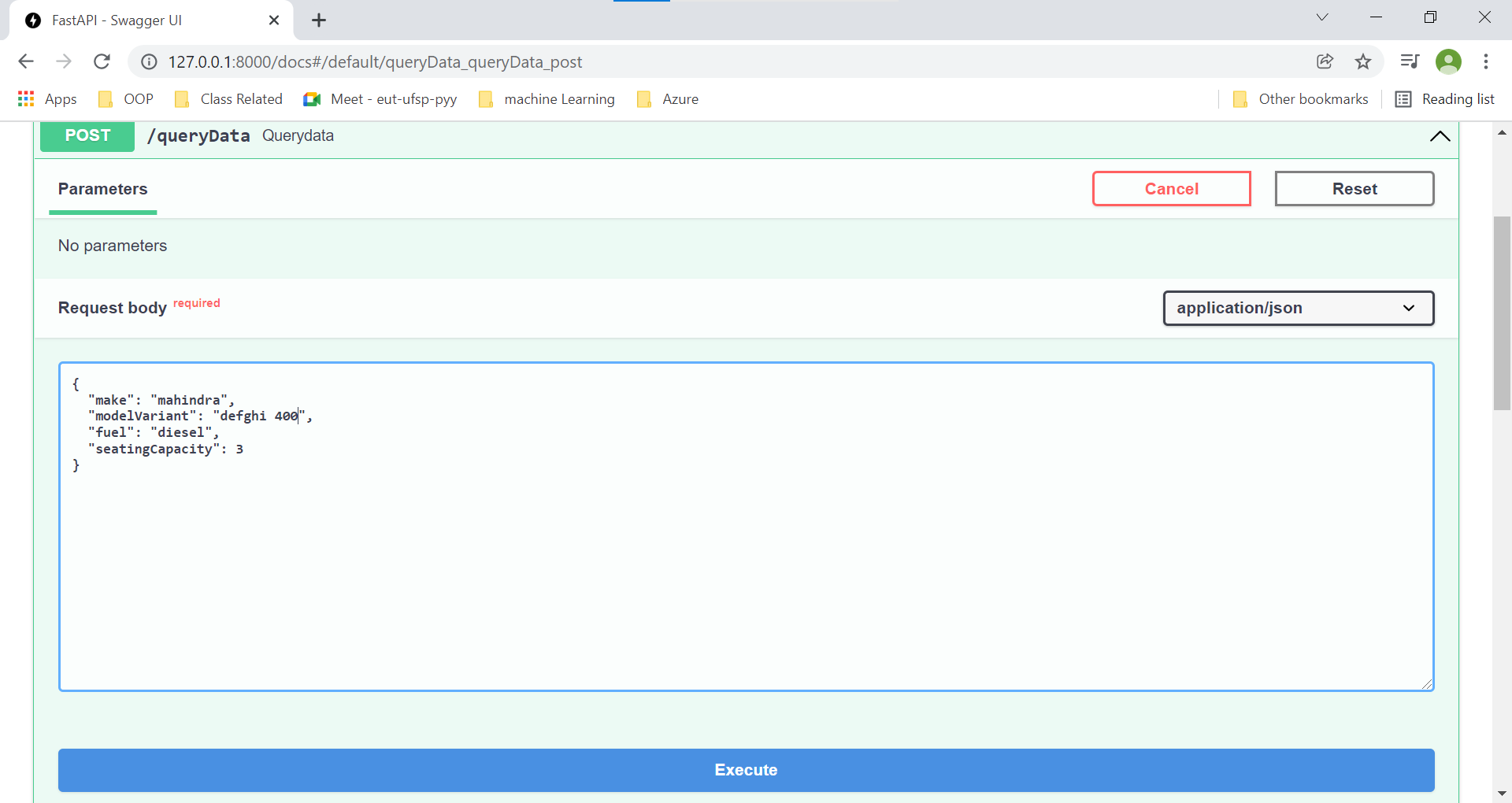The height and width of the screenshot is (803, 1512).
Task: Click the address bar URL
Action: [x=375, y=61]
